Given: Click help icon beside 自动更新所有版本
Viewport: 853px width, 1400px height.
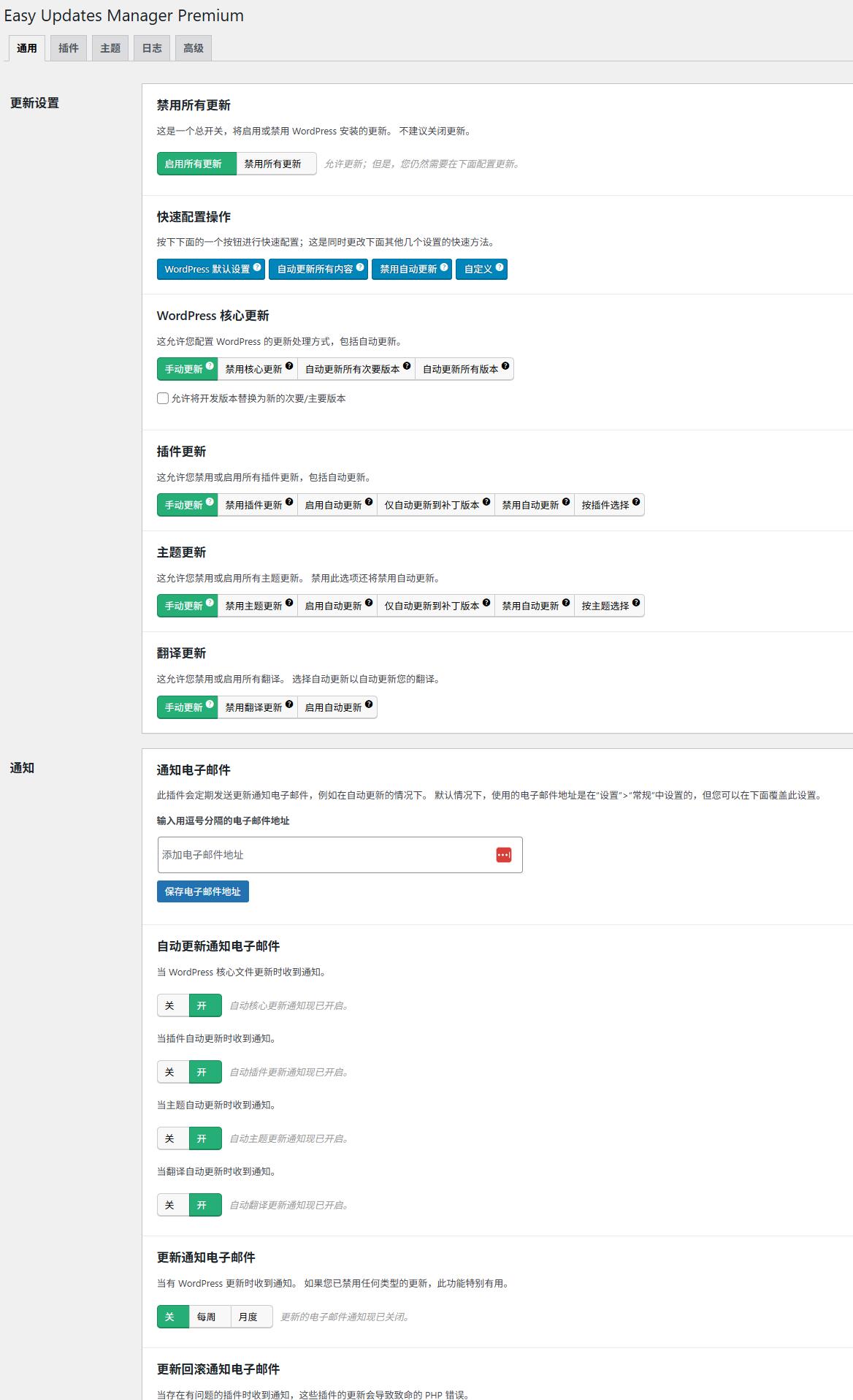Looking at the screenshot, I should [x=505, y=366].
